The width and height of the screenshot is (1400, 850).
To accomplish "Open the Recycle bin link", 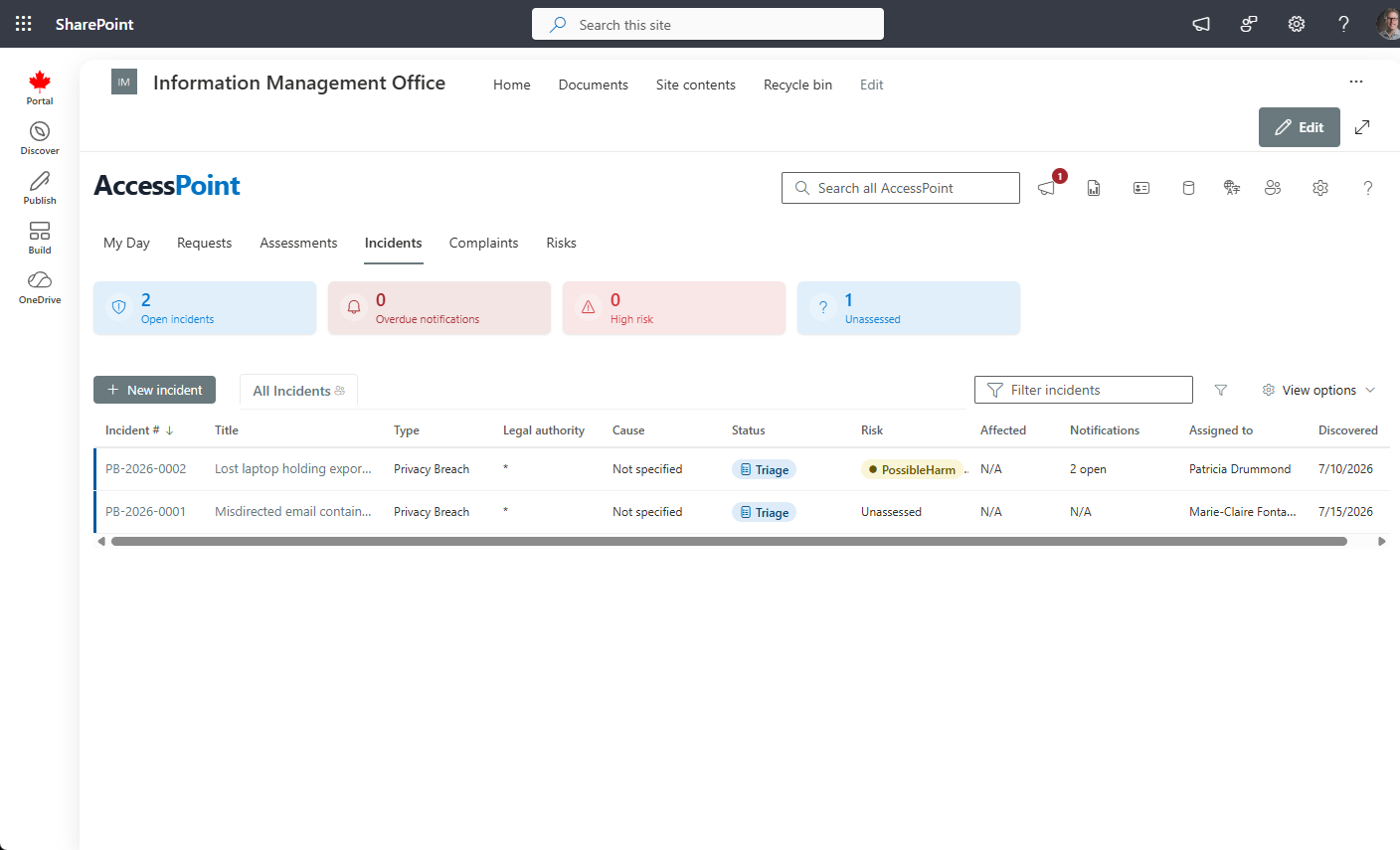I will pyautogui.click(x=797, y=85).
